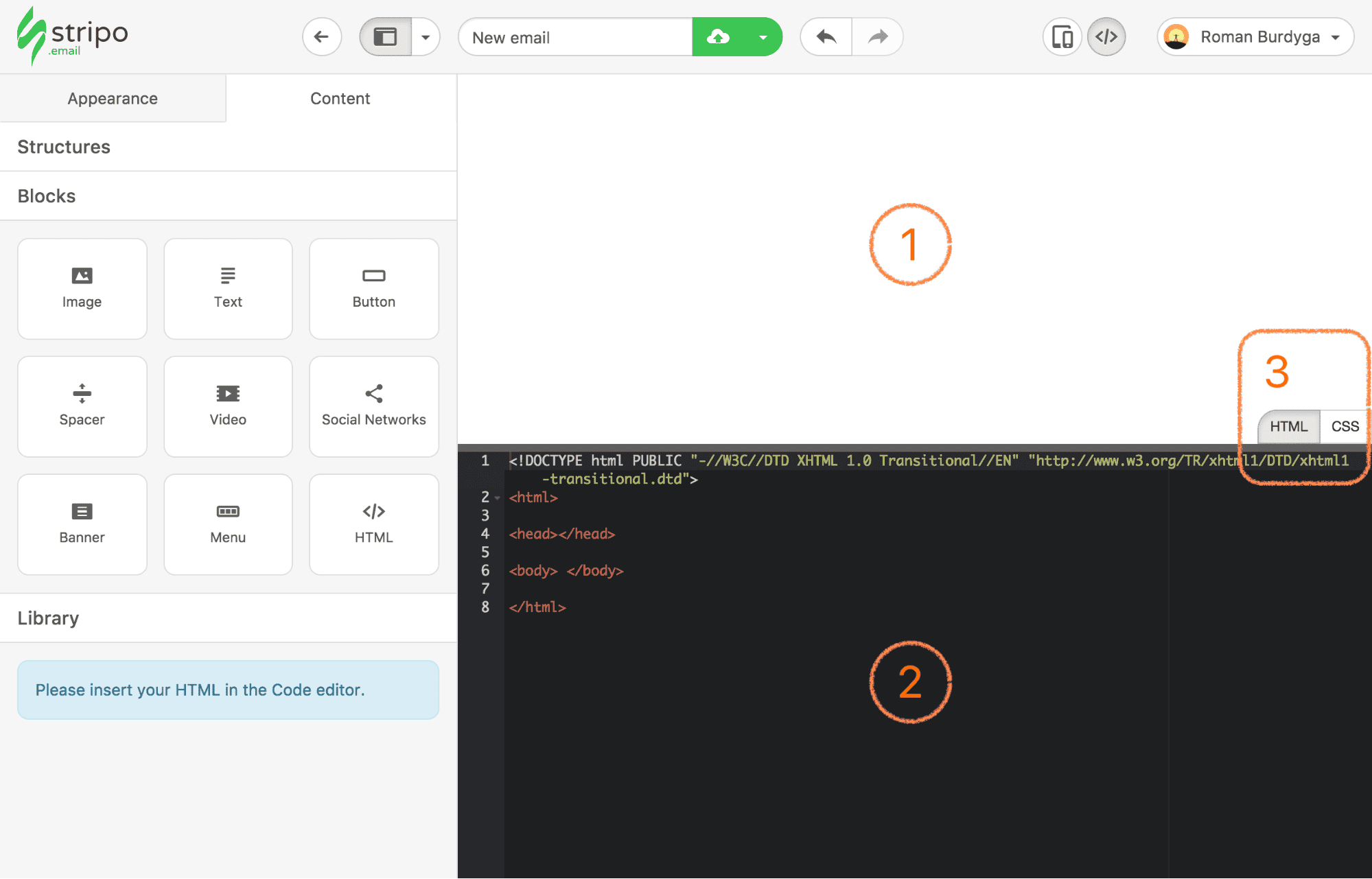Viewport: 1372px width, 879px height.
Task: Select the Spacer block
Action: click(82, 406)
